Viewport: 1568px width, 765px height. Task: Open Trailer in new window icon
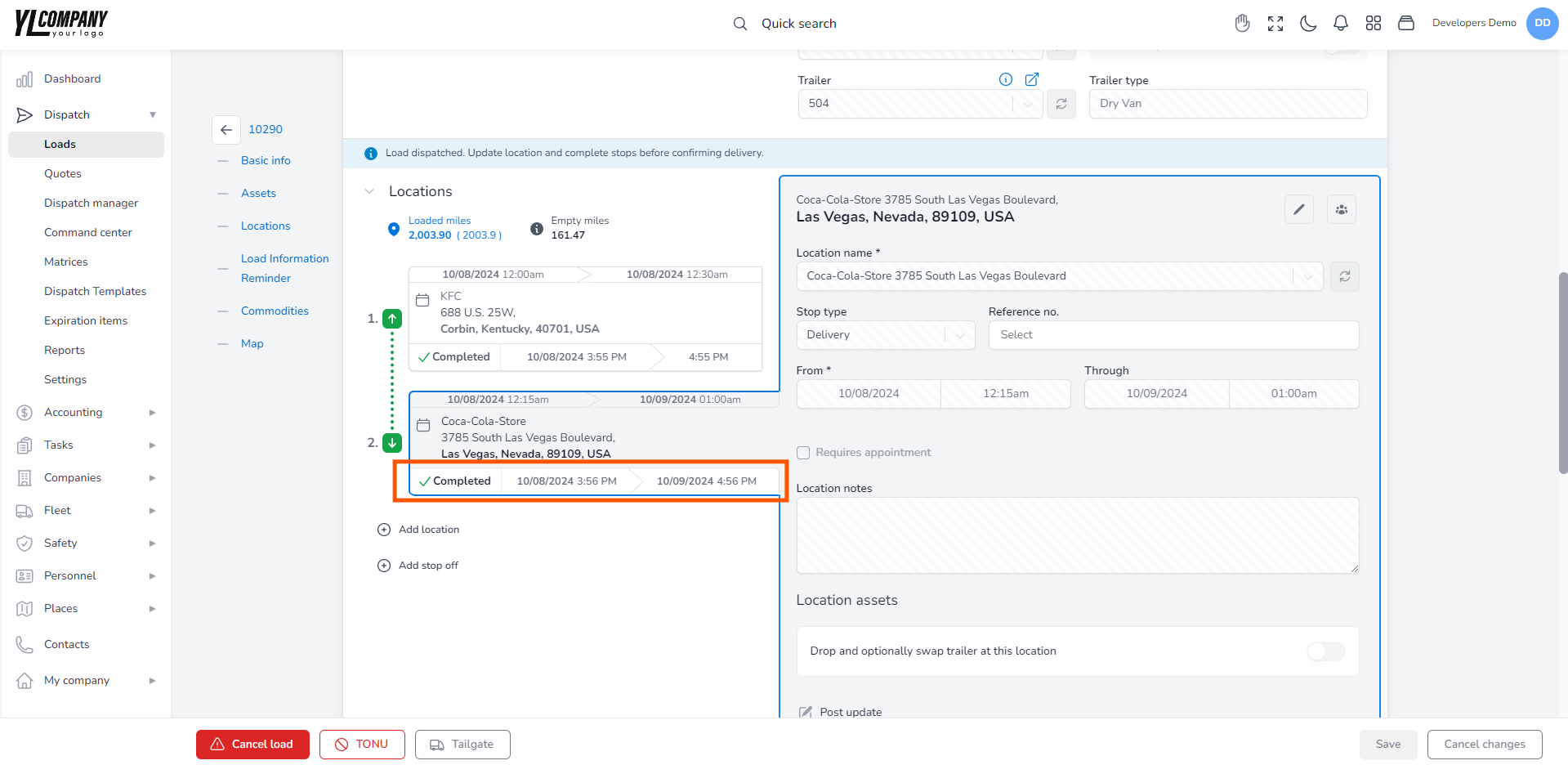[x=1032, y=79]
